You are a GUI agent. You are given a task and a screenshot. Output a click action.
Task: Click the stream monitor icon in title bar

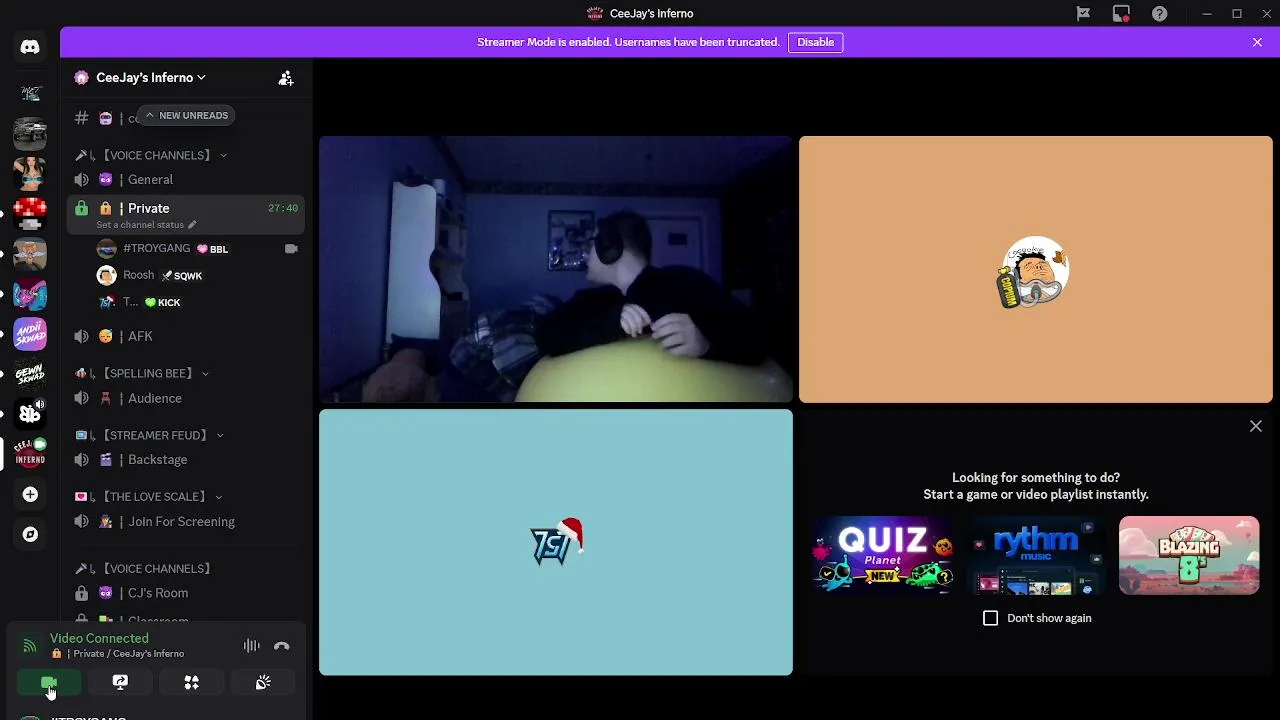1121,13
